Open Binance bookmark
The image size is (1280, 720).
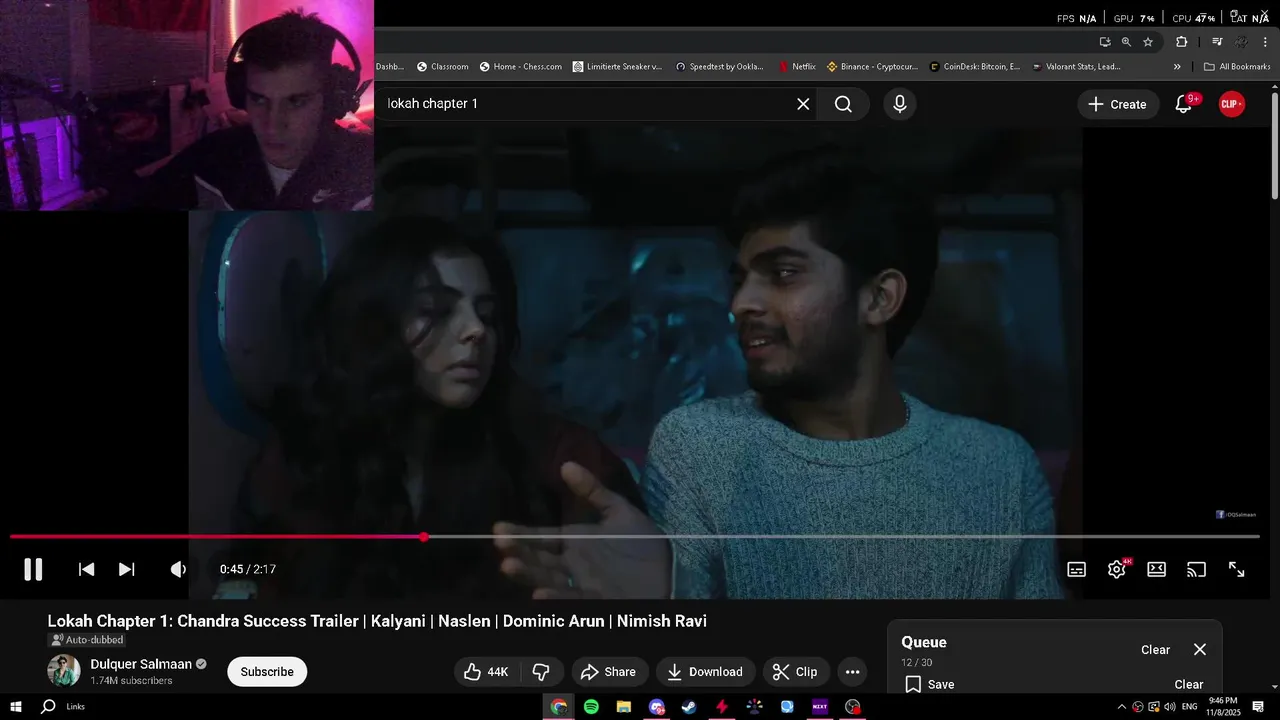(872, 67)
